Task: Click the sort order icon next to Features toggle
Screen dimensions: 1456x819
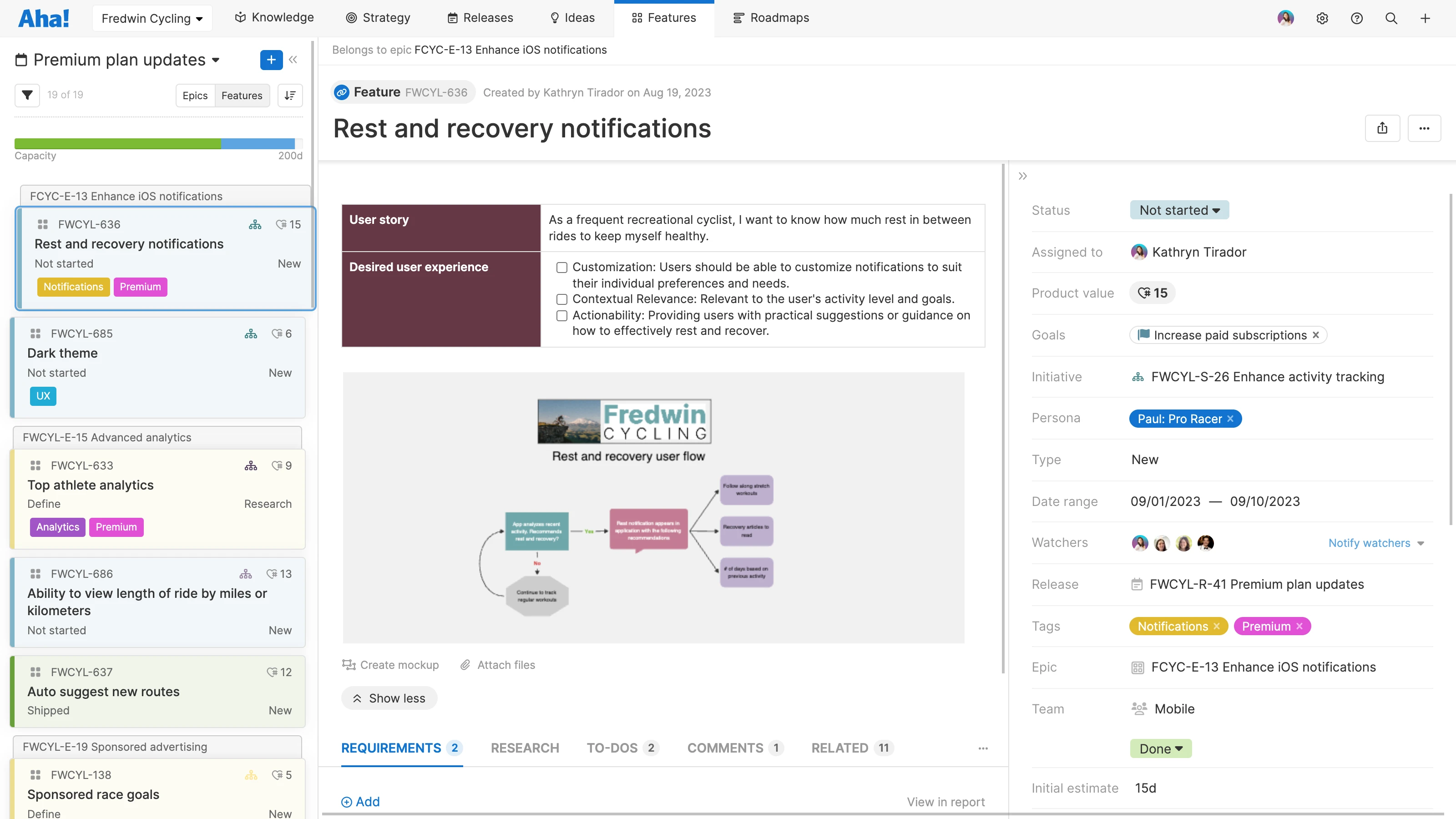Action: point(290,95)
